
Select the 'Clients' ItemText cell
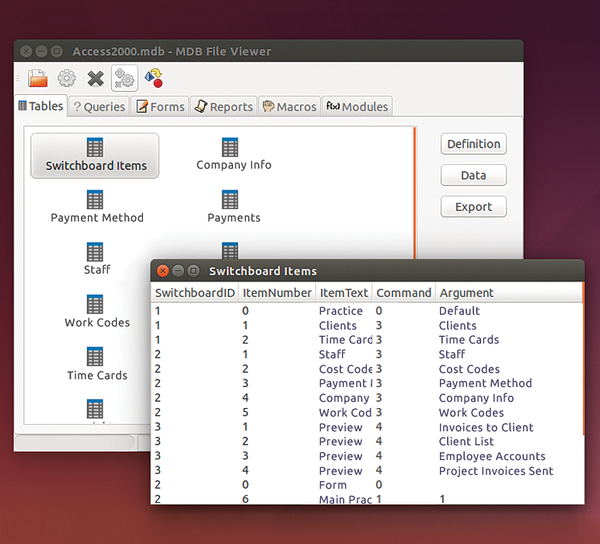338,326
